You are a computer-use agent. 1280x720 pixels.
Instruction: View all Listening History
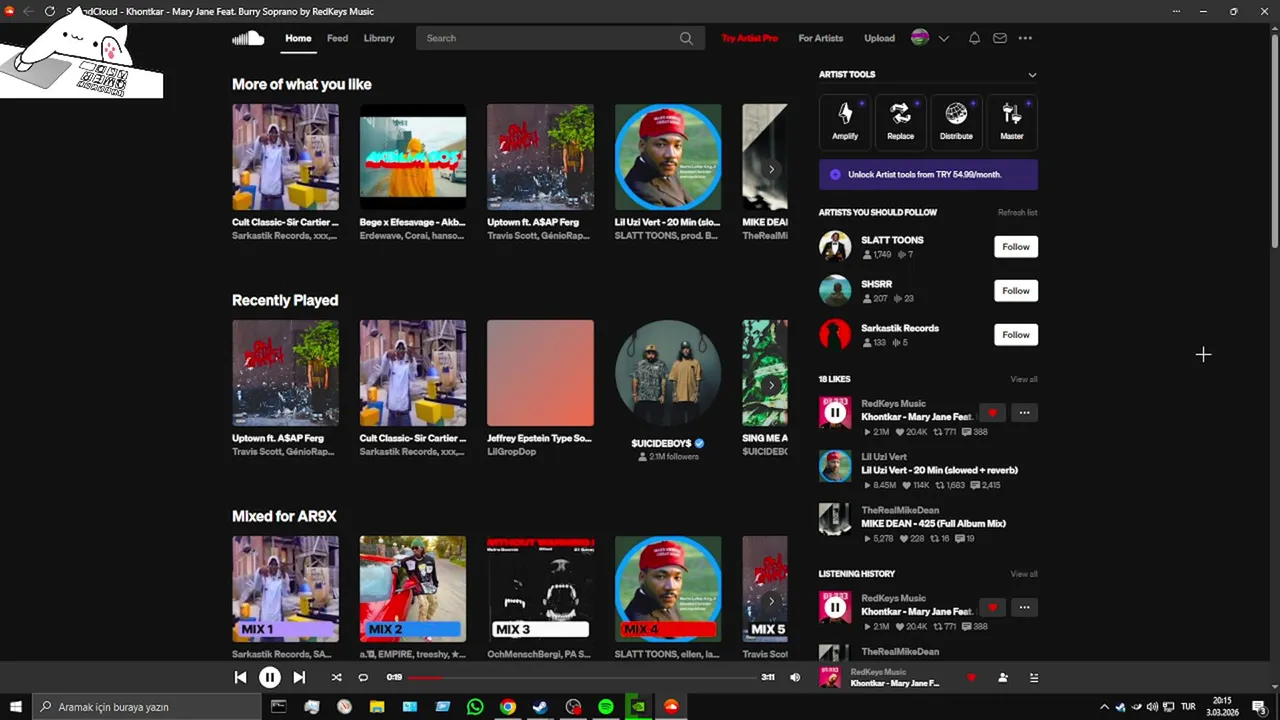click(1023, 574)
